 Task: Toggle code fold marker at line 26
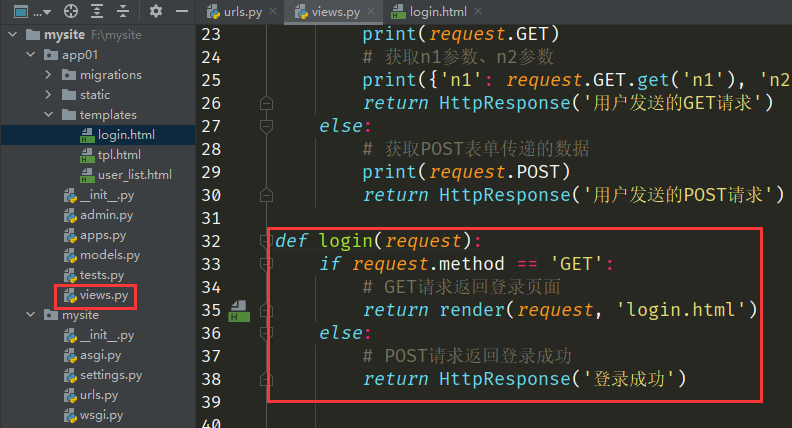pyautogui.click(x=266, y=103)
